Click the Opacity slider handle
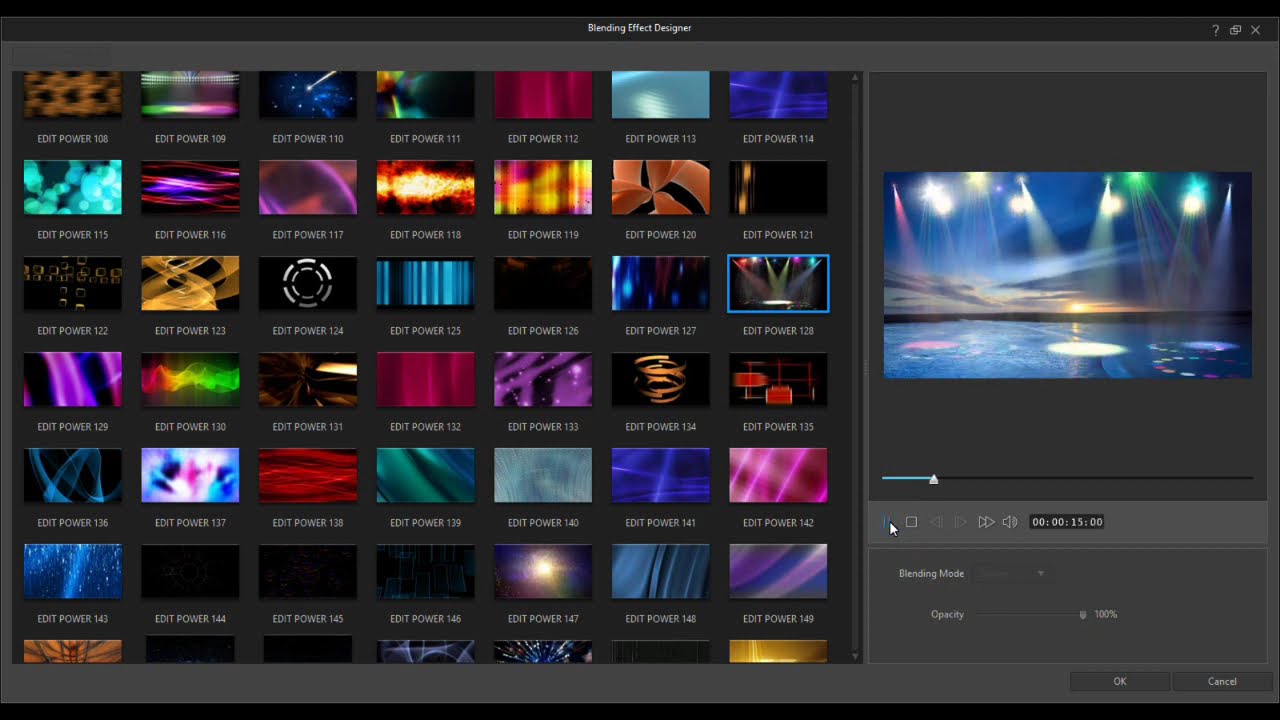This screenshot has height=720, width=1280. click(1083, 615)
